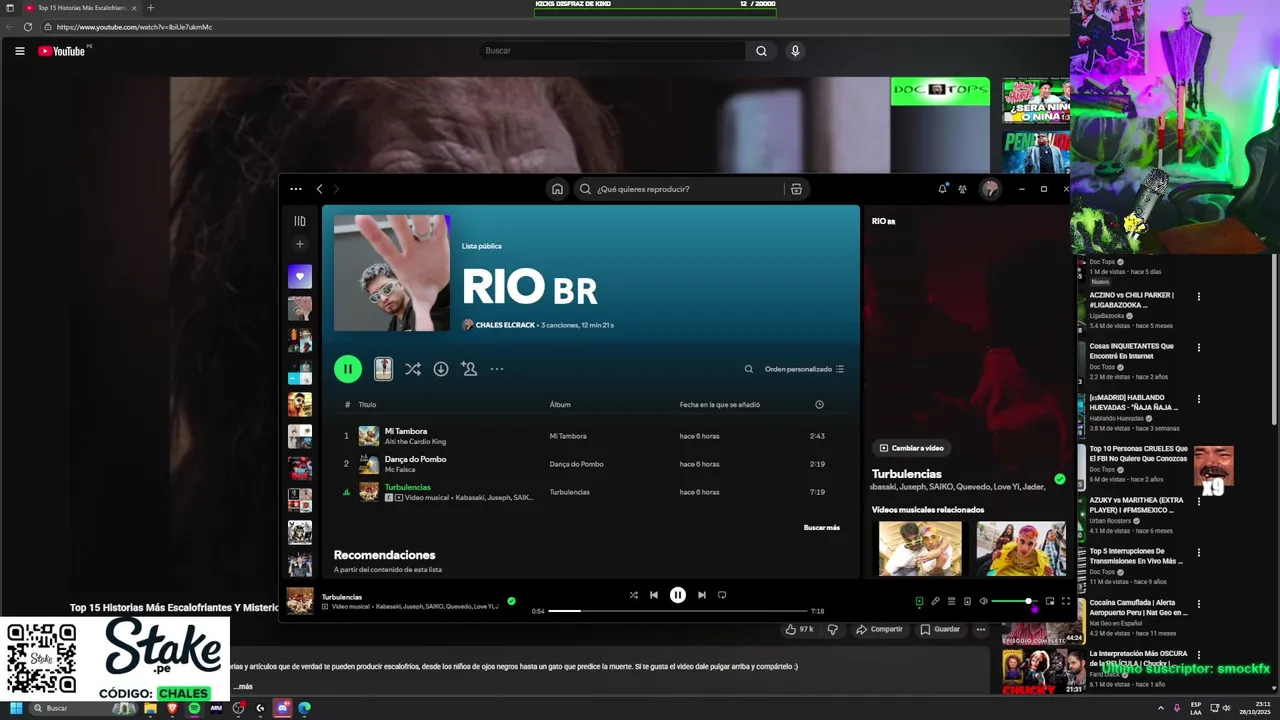Click green saved checkmark in player bar

(x=511, y=601)
